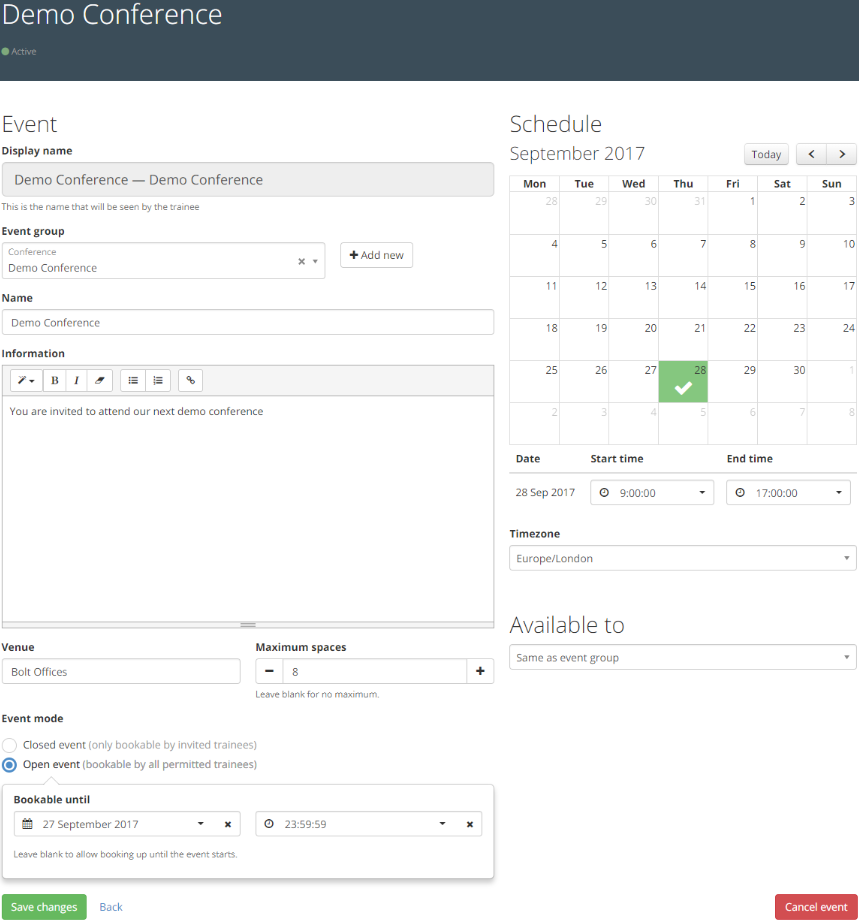Click the Name input field
Image resolution: width=859 pixels, height=922 pixels.
tap(248, 322)
